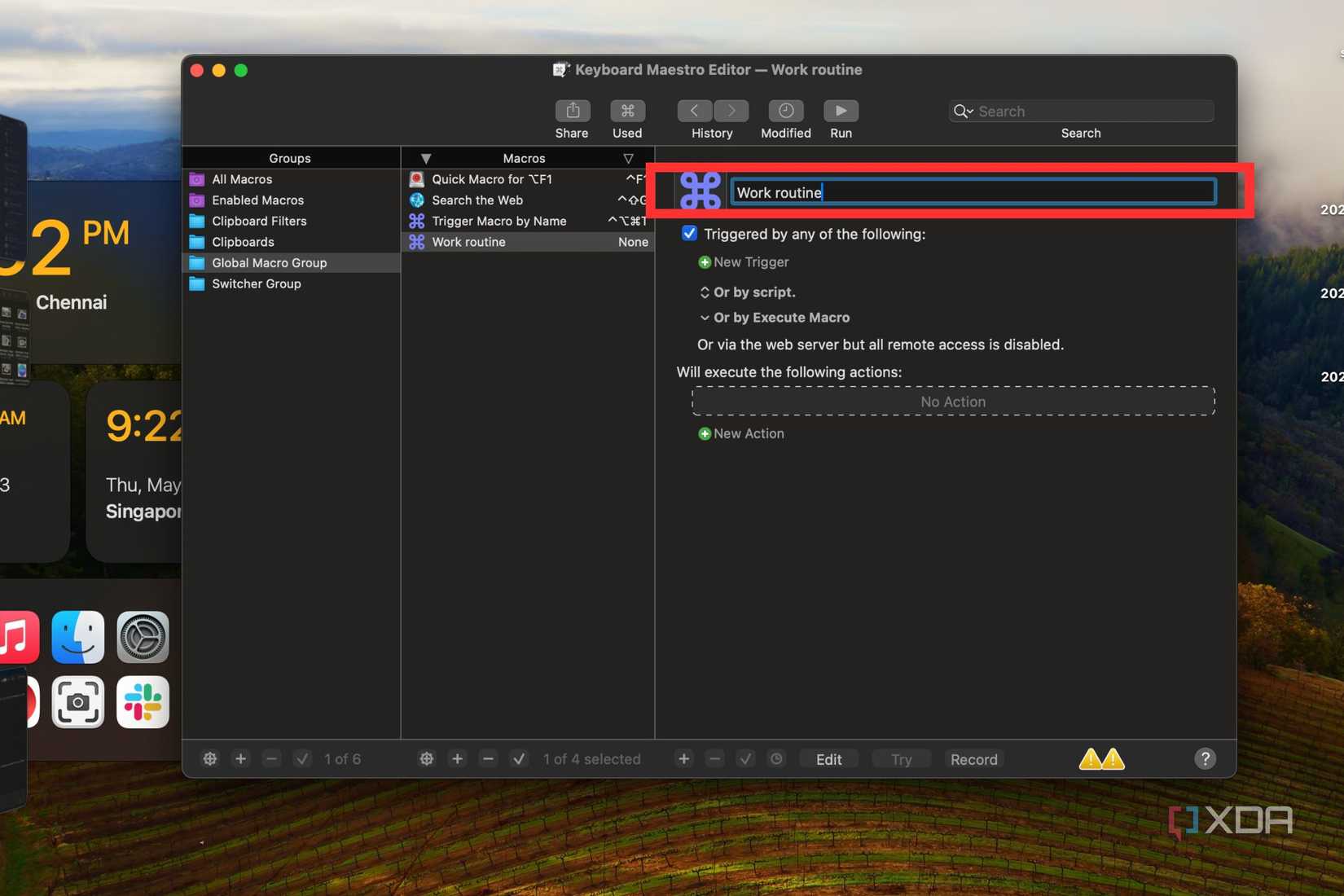
Task: Run the macro with the Run button
Action: [841, 110]
